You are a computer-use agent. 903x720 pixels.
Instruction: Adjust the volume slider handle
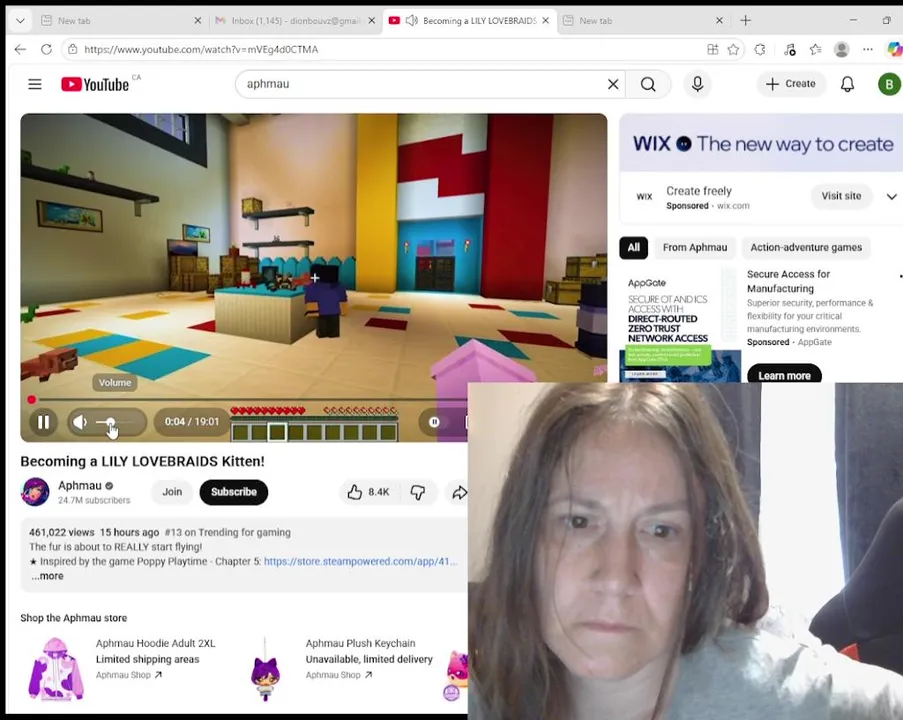click(110, 422)
